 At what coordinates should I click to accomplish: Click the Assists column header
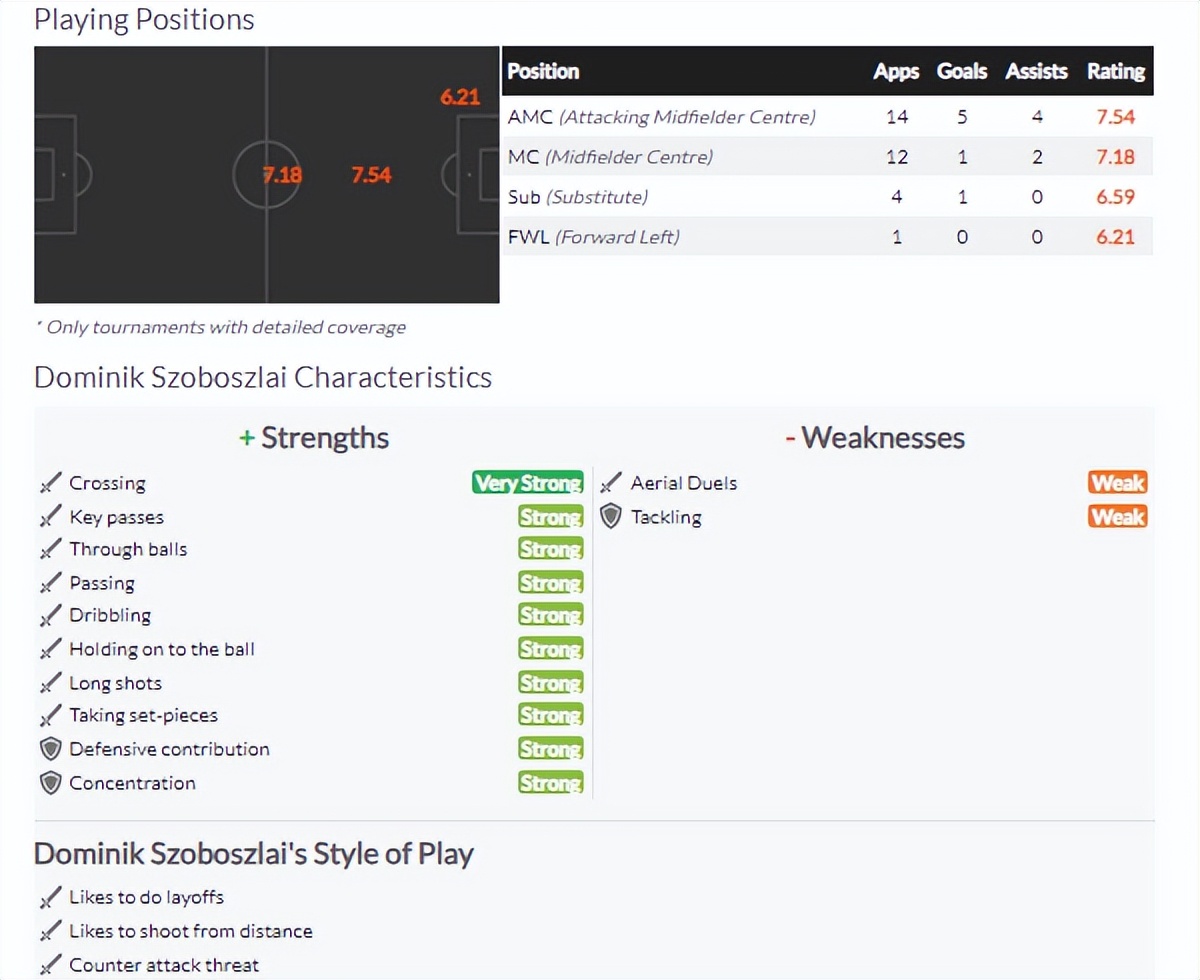pyautogui.click(x=1036, y=71)
